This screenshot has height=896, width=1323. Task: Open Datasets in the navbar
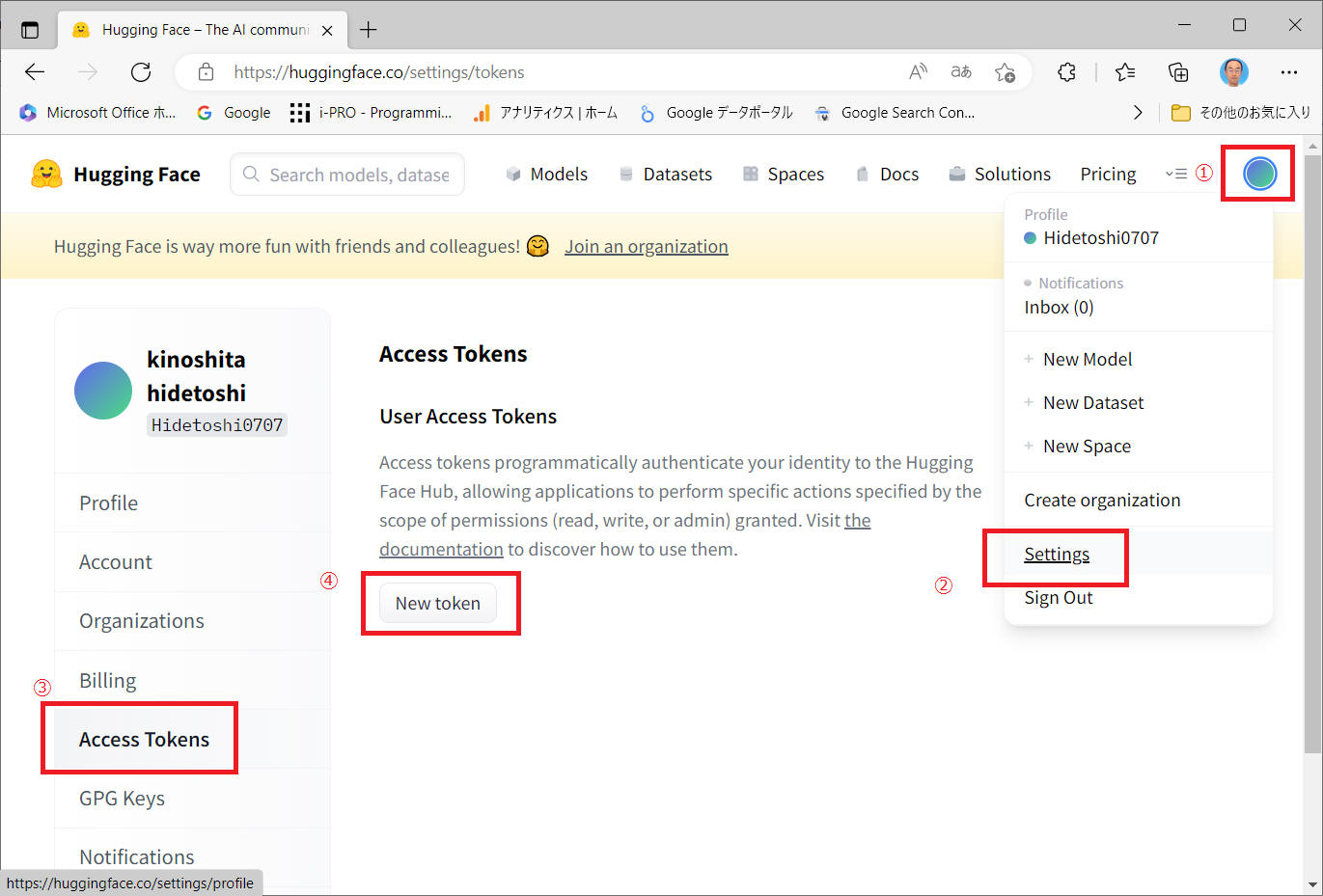pos(665,175)
